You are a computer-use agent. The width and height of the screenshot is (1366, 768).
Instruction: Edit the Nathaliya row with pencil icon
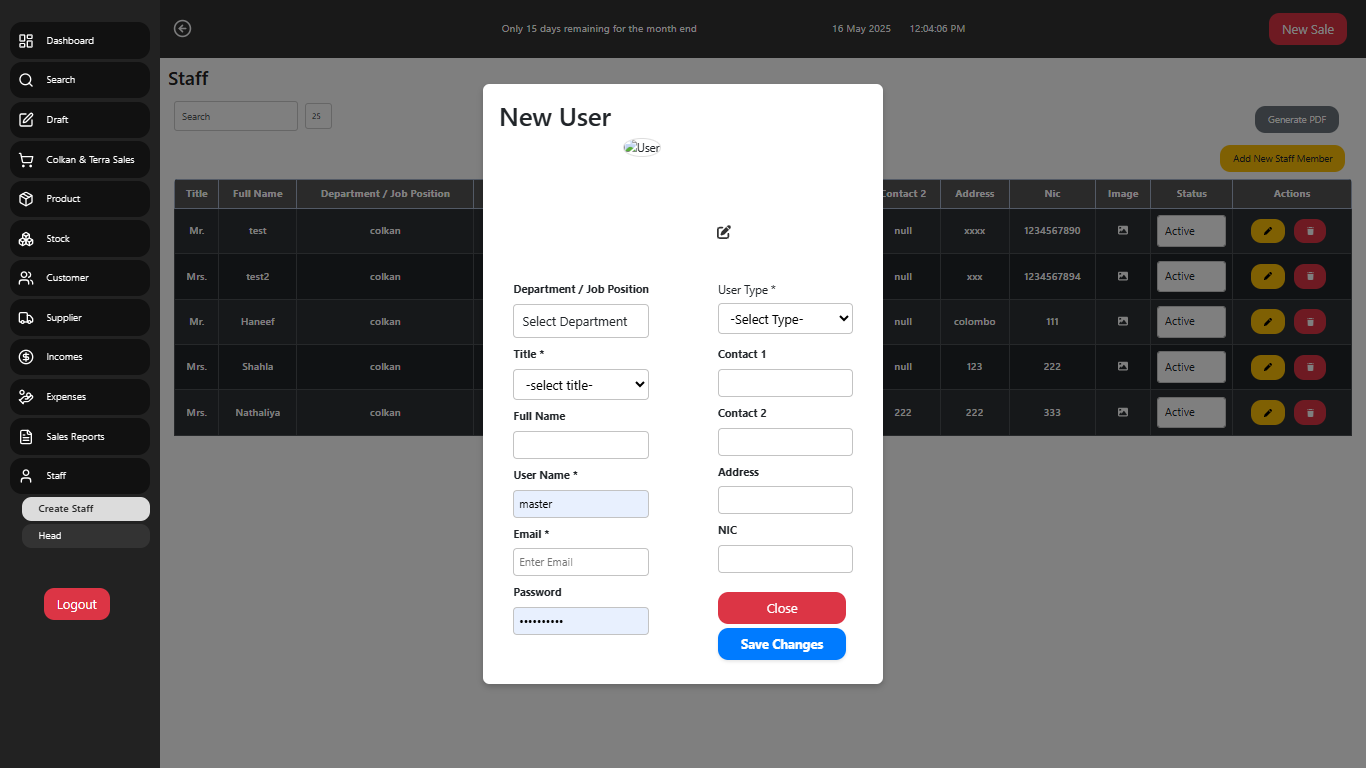(x=1268, y=412)
